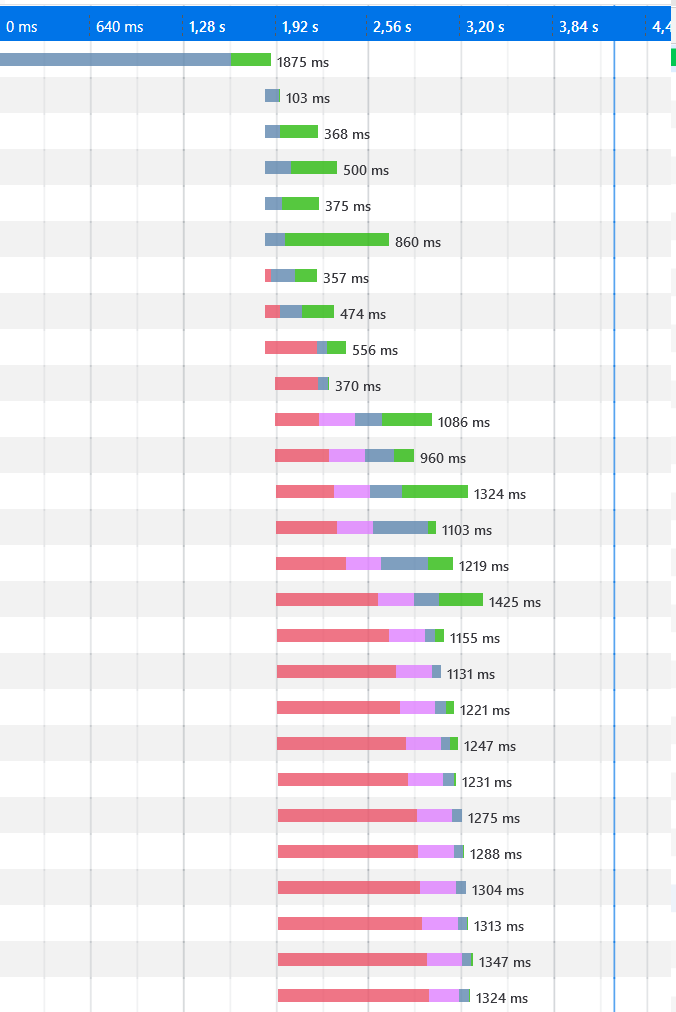The height and width of the screenshot is (1012, 676).
Task: Click the 3,84 s timeline header tick
Action: click(x=579, y=27)
